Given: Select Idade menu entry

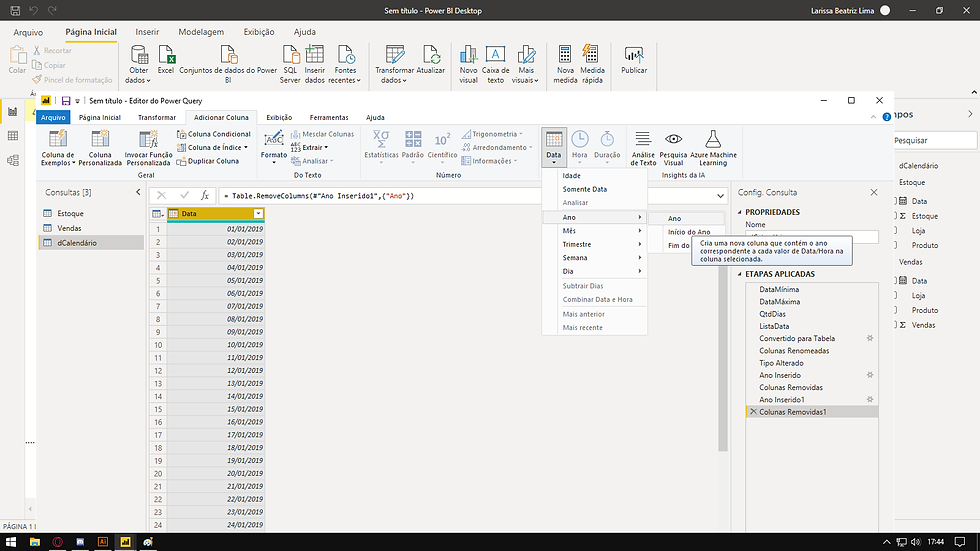Looking at the screenshot, I should (594, 176).
